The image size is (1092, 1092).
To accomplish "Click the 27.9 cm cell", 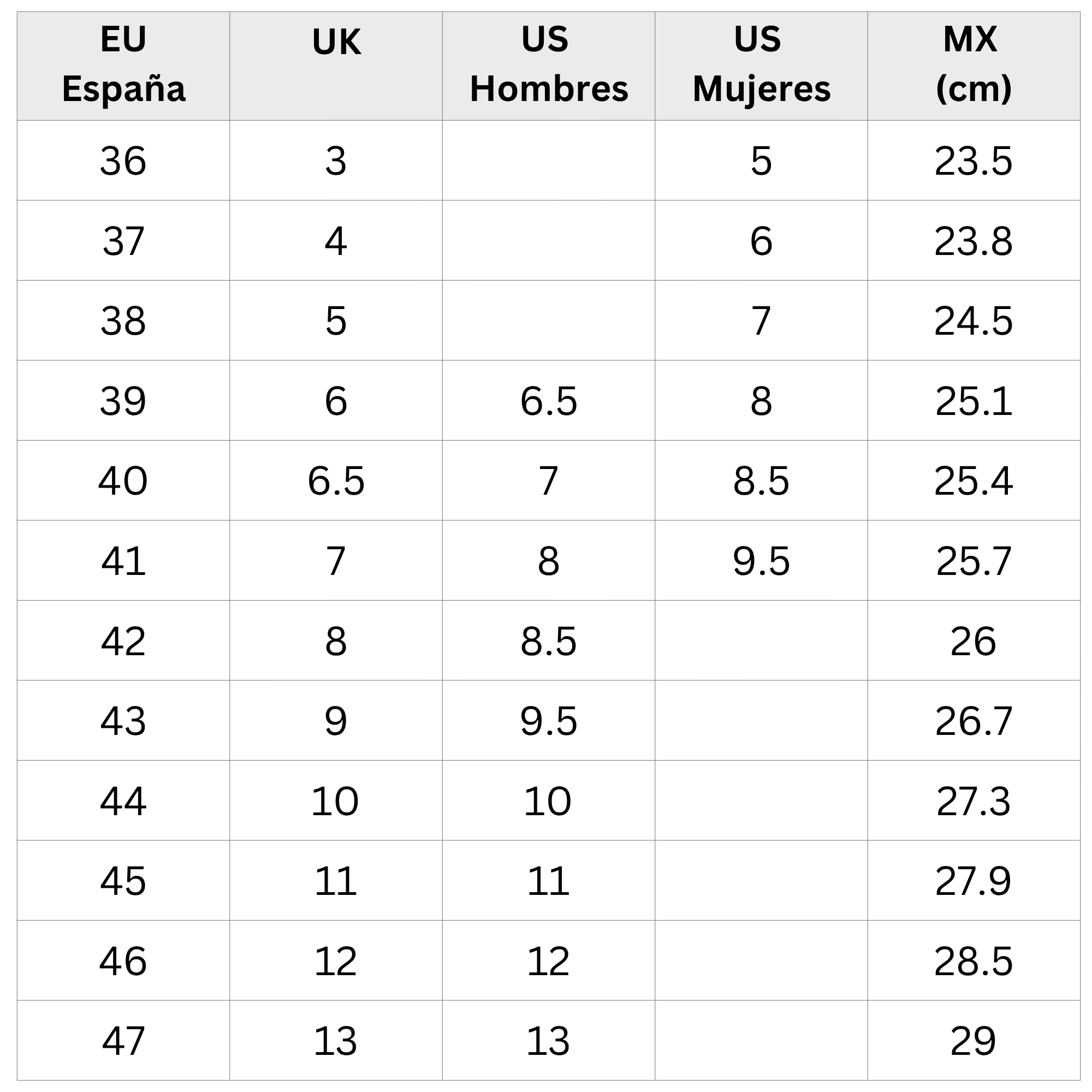I will pos(974,881).
